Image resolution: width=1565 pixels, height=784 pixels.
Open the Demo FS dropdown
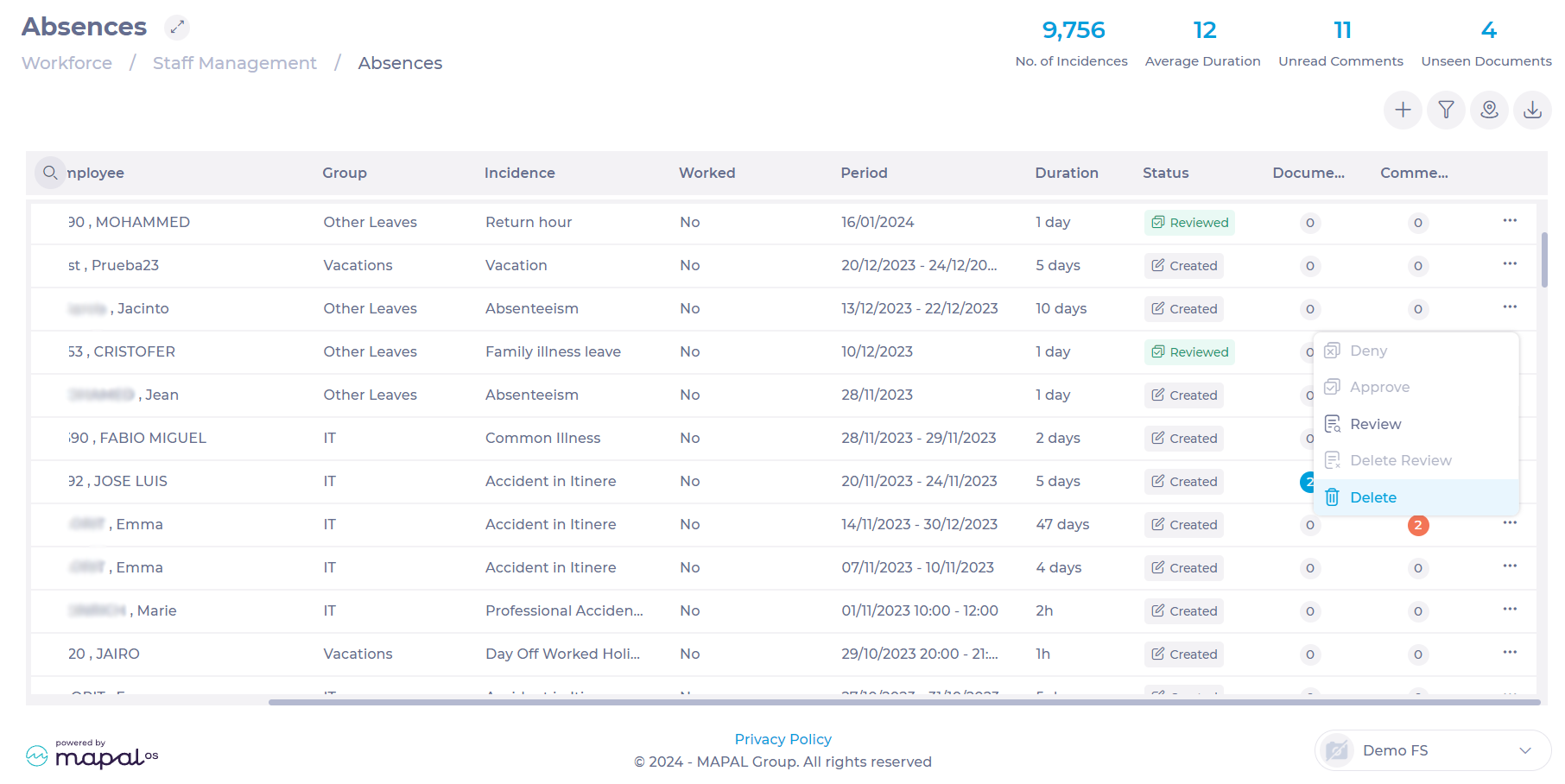click(x=1433, y=750)
